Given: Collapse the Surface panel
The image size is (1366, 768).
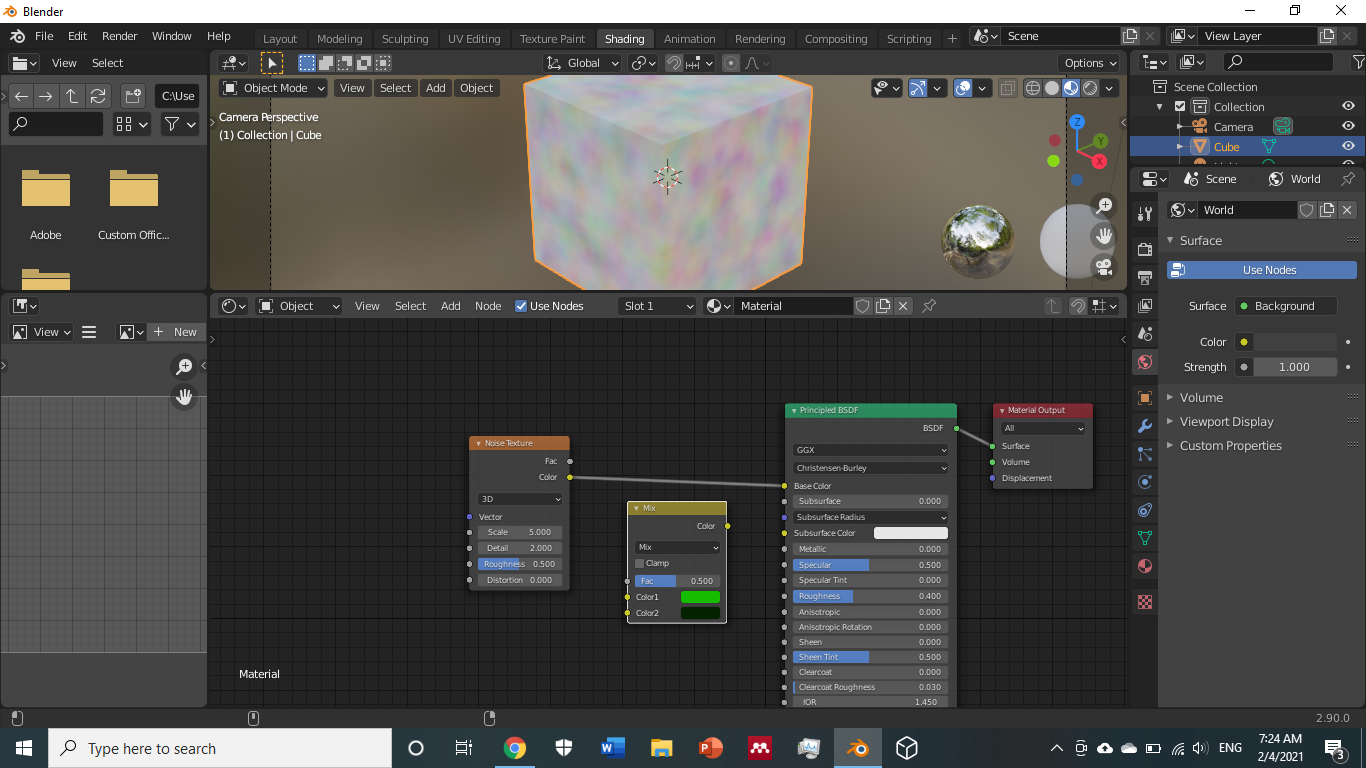Looking at the screenshot, I should click(x=1199, y=241).
